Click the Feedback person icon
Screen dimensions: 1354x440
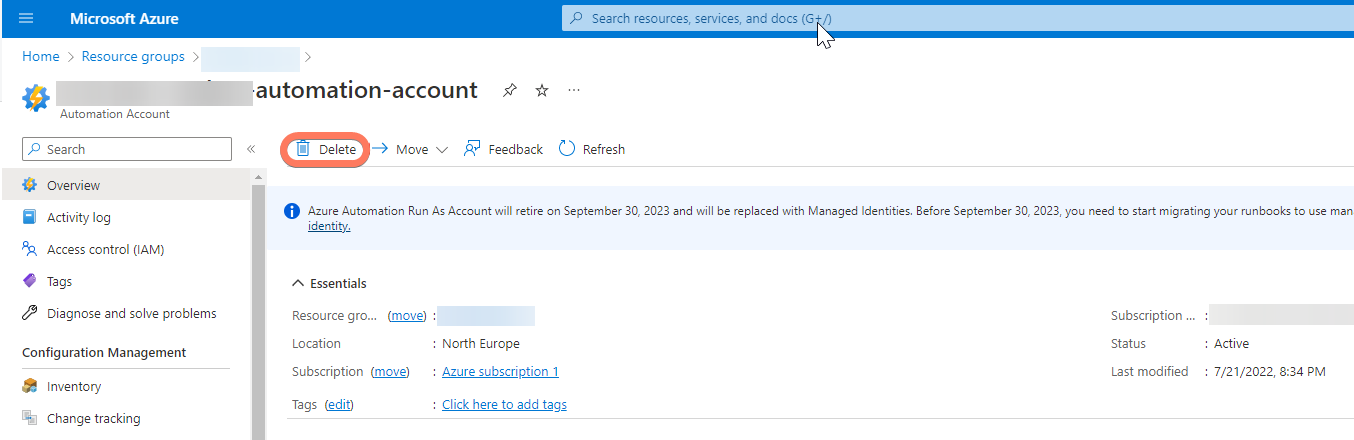pos(472,148)
